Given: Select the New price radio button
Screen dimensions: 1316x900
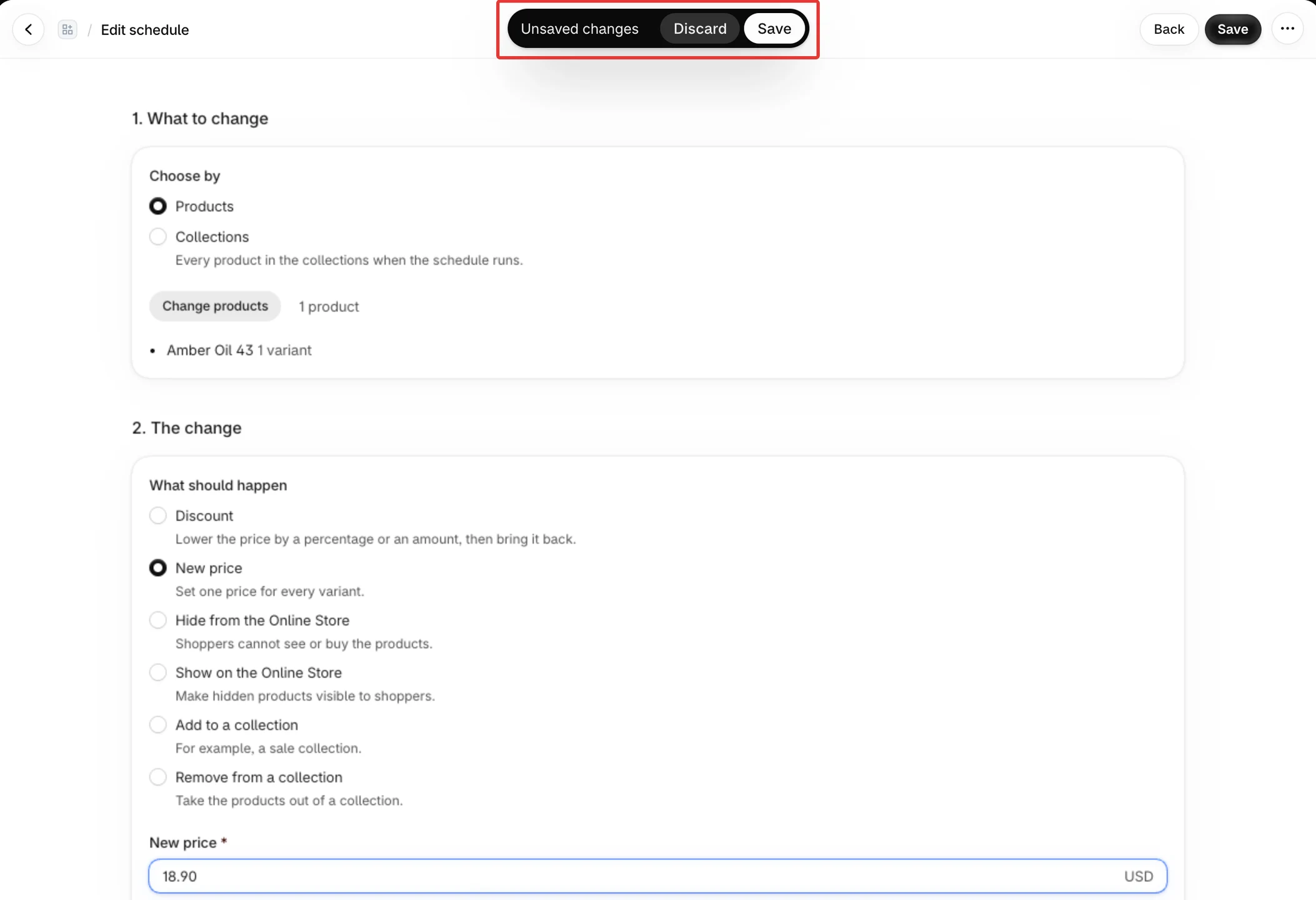Looking at the screenshot, I should tap(158, 568).
